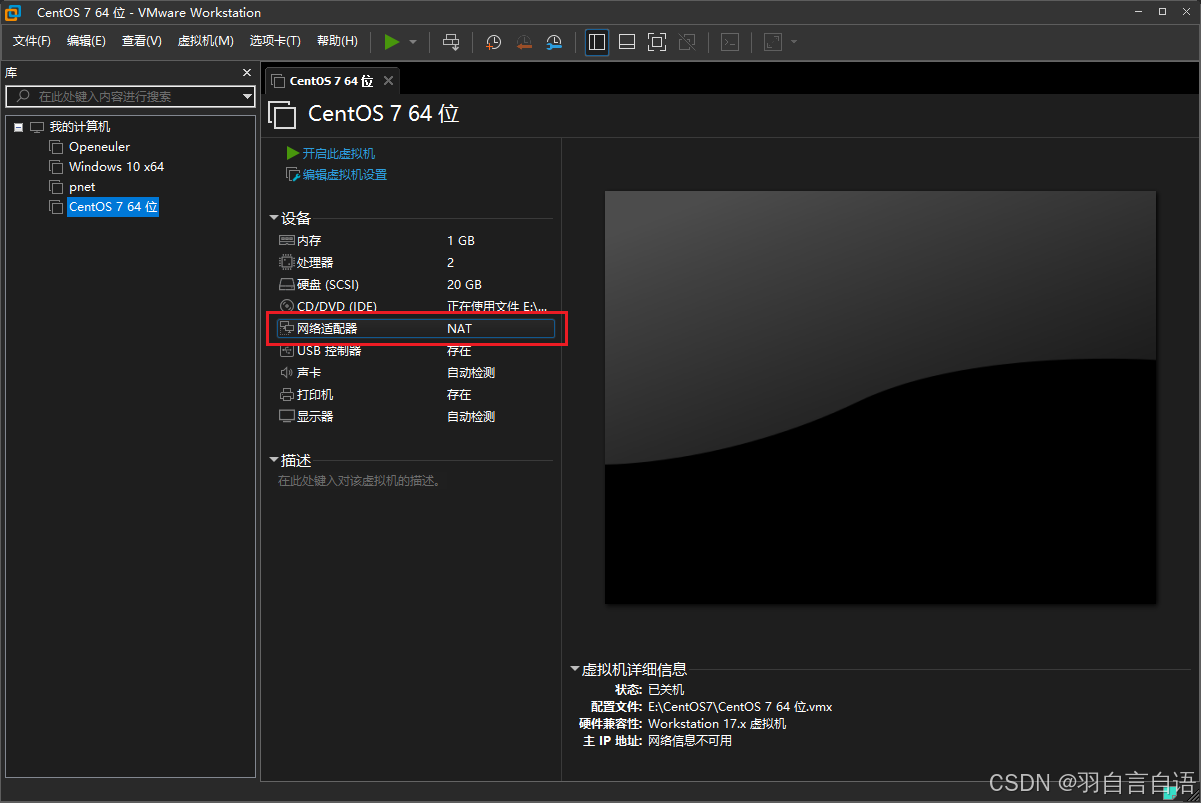This screenshot has height=803, width=1201.
Task: Click the display monitor icon
Action: (287, 417)
